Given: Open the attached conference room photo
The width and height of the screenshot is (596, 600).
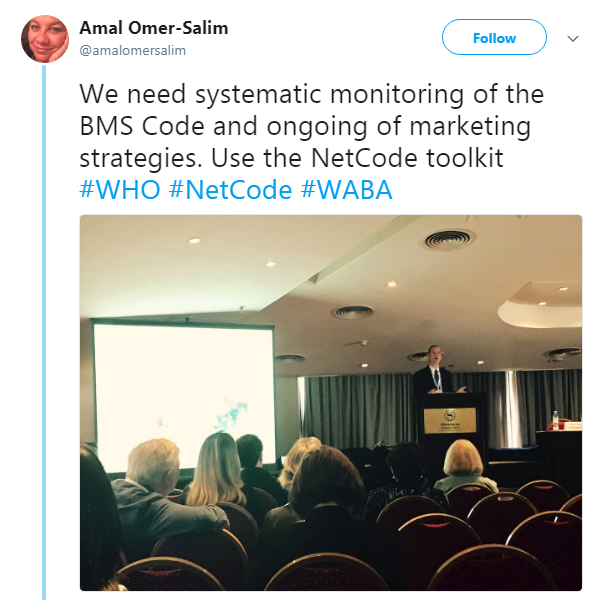Looking at the screenshot, I should click(331, 403).
